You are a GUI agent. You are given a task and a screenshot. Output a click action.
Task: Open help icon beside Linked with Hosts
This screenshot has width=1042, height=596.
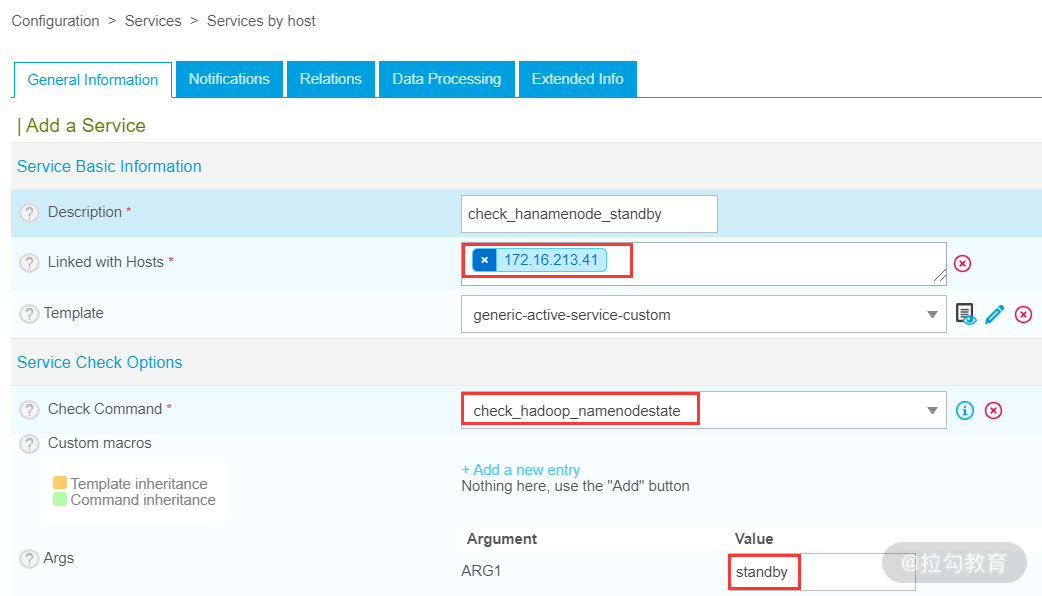click(x=29, y=262)
